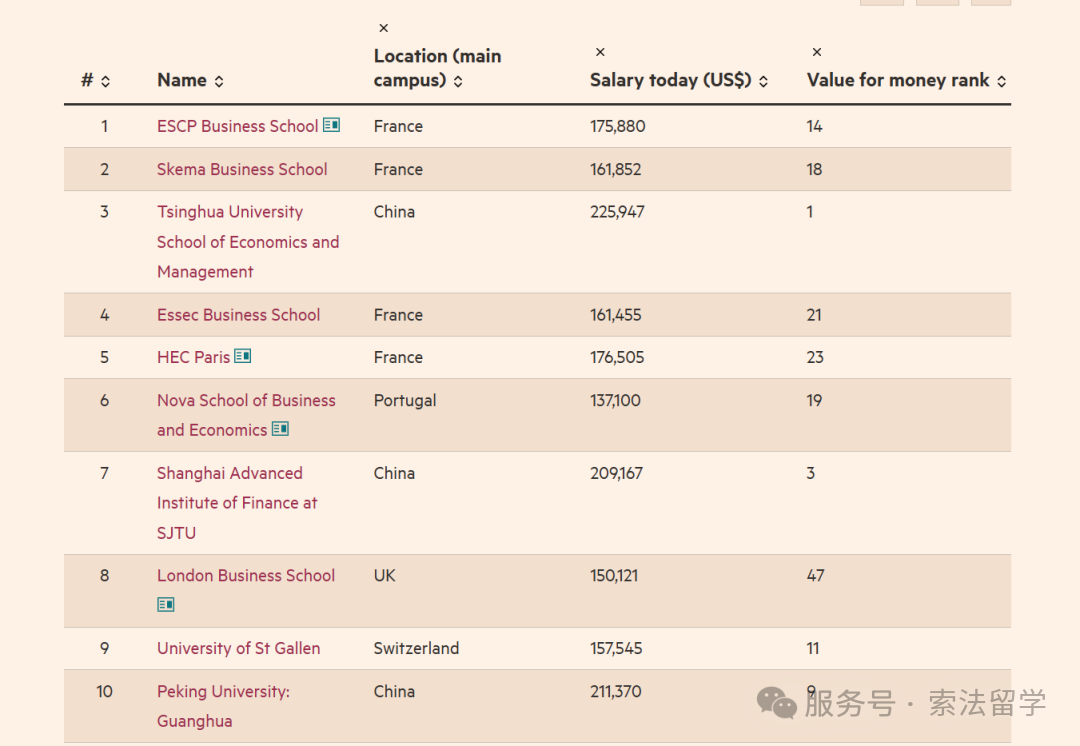Sort by Location (main campus) arrows

(x=458, y=81)
